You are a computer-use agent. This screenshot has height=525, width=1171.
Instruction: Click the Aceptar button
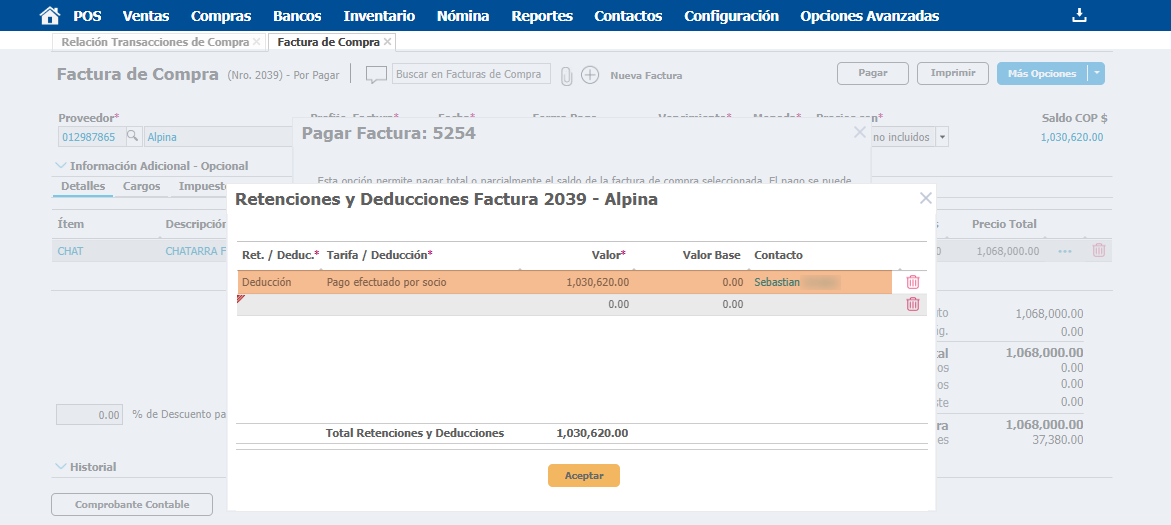click(x=584, y=476)
